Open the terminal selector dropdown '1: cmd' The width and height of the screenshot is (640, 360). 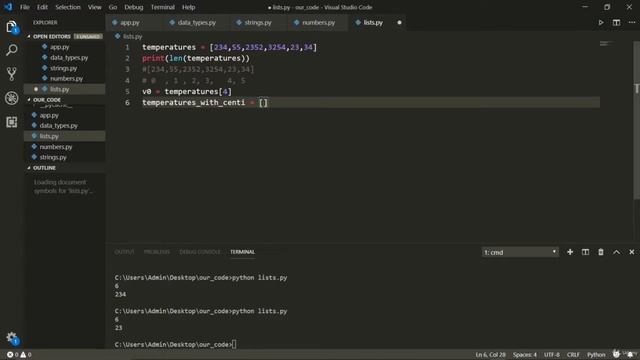tap(520, 252)
